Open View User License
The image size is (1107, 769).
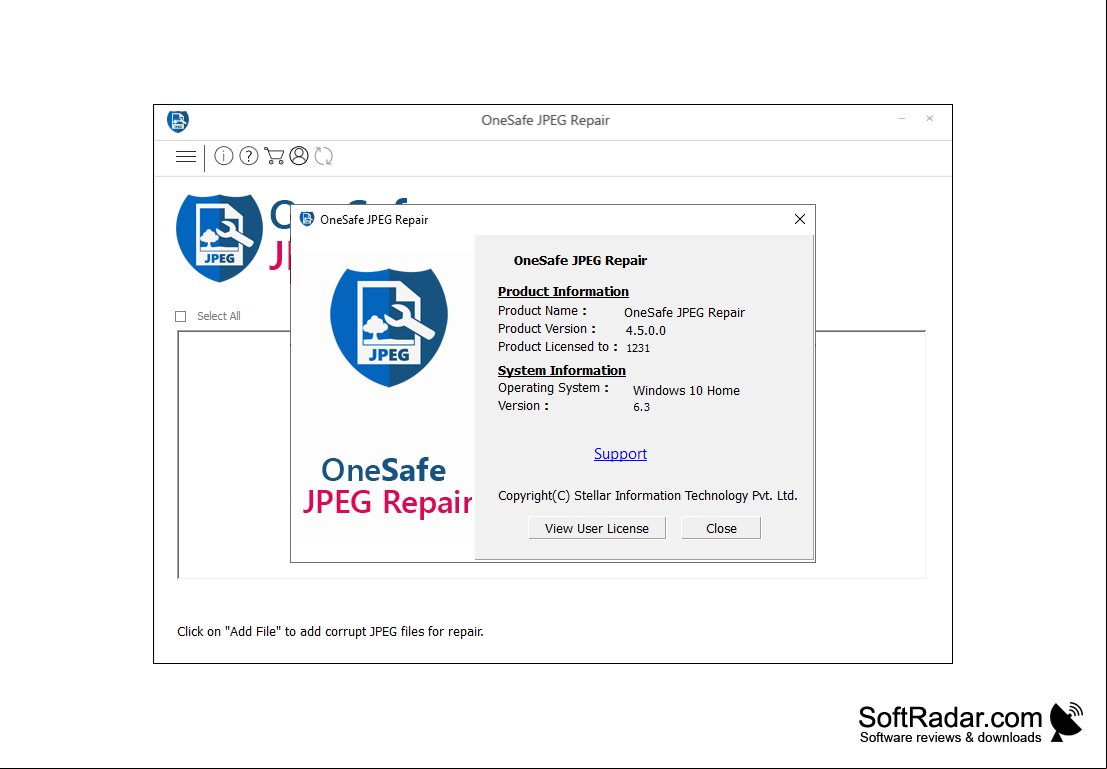tap(597, 528)
